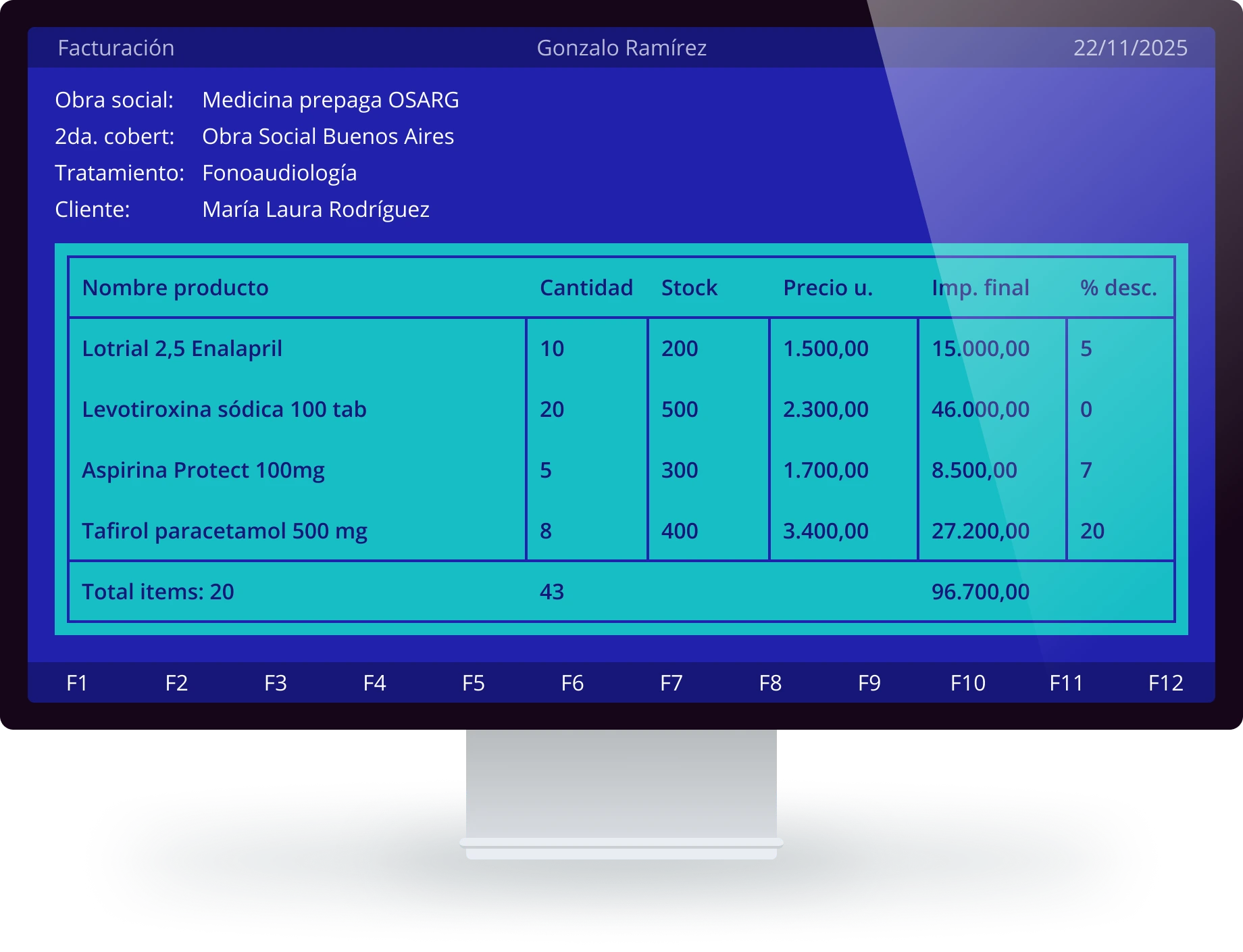1243x952 pixels.
Task: Choose the Aspirina Protect 100mg product
Action: (x=203, y=470)
